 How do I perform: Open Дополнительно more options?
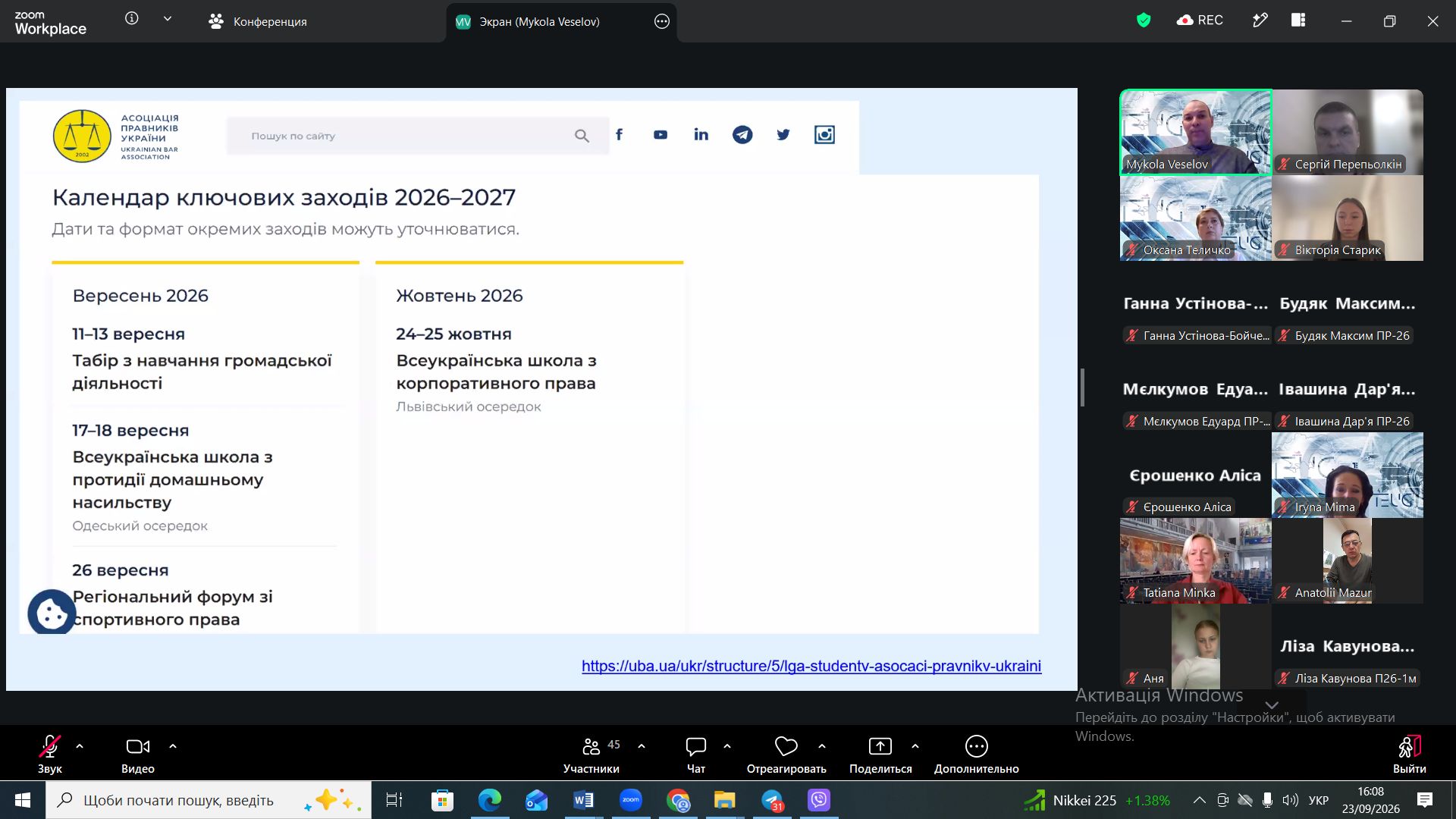tap(976, 754)
